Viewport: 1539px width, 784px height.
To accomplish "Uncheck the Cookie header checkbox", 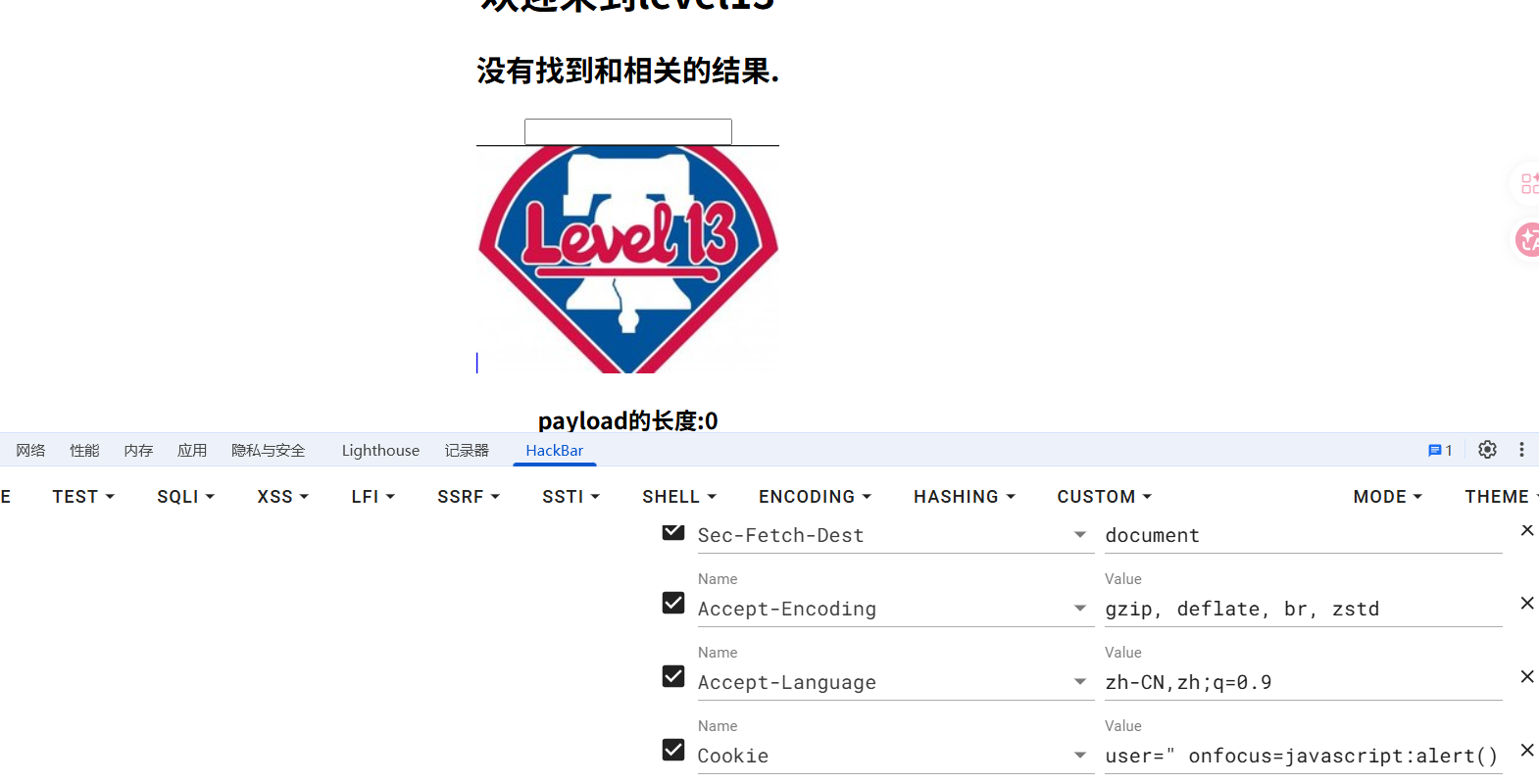I will point(673,750).
